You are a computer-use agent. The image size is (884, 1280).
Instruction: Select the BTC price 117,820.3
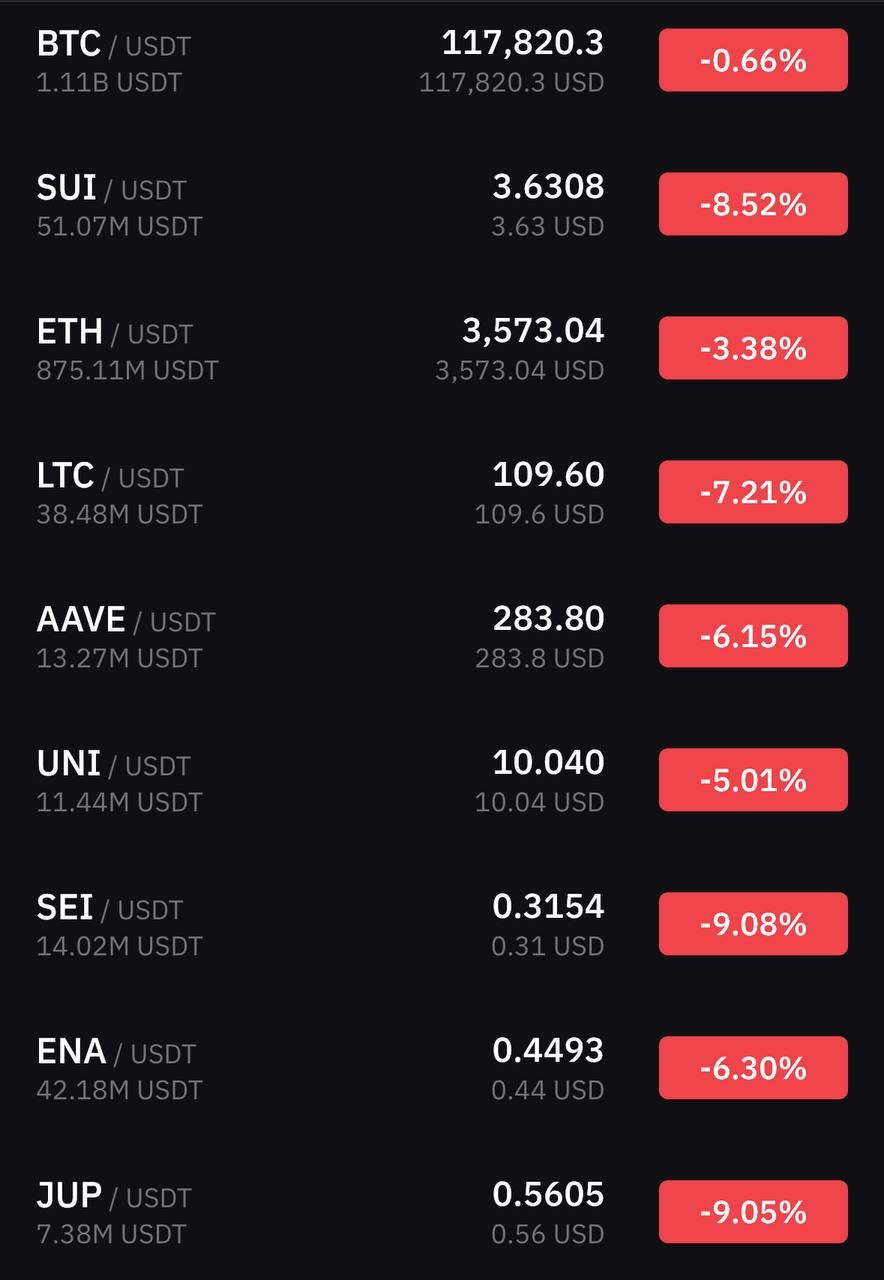pos(522,43)
